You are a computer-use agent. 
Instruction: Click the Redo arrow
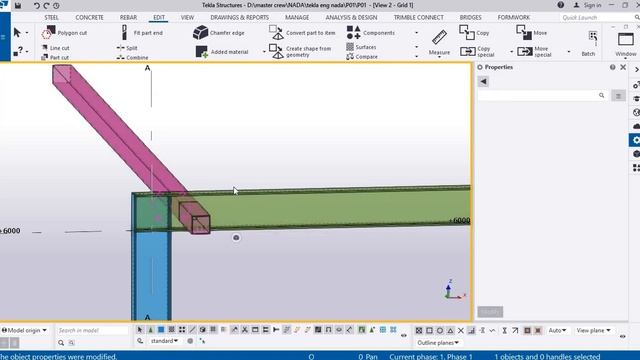(46, 5)
